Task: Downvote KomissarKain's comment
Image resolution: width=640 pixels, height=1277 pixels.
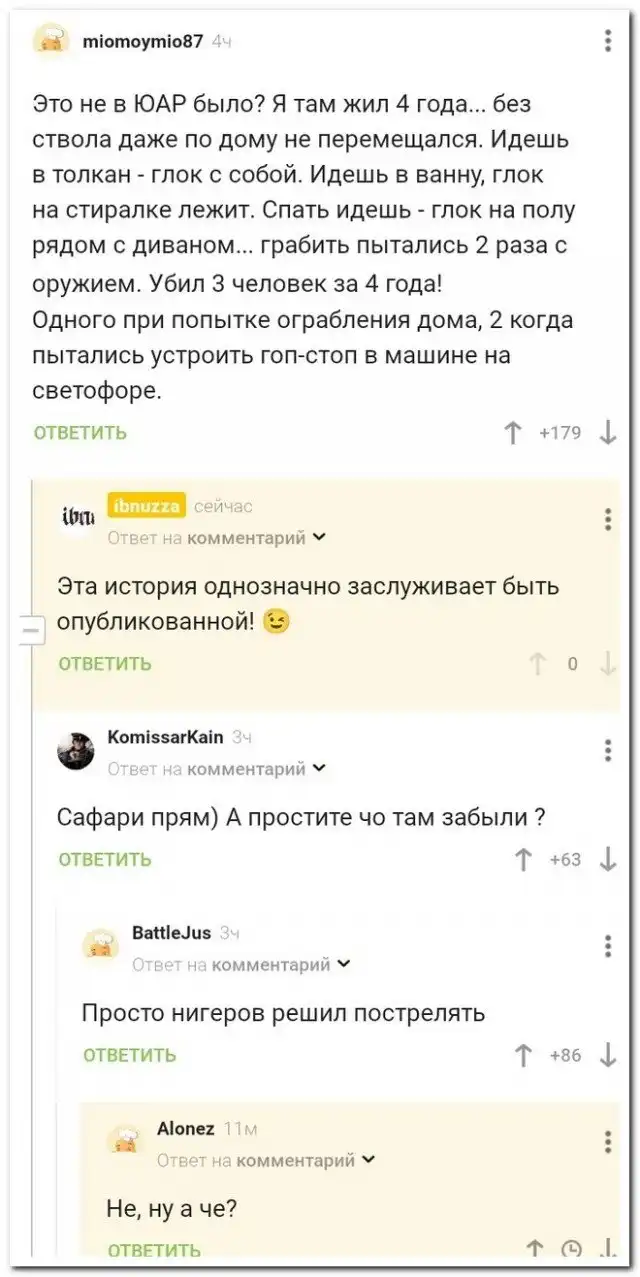Action: click(x=607, y=859)
